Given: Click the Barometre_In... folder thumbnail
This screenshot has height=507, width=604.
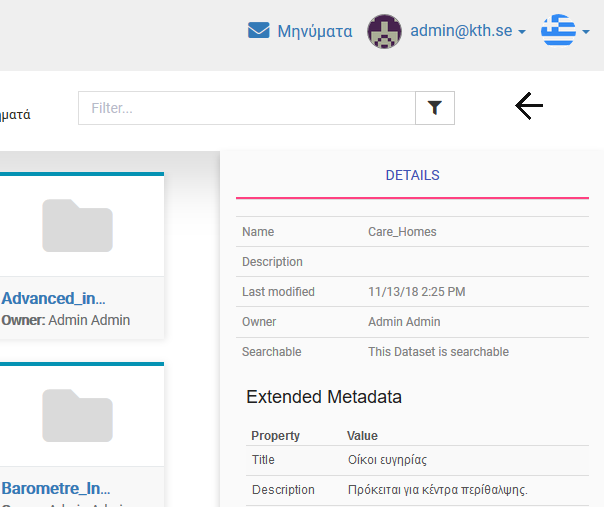Looking at the screenshot, I should click(77, 416).
